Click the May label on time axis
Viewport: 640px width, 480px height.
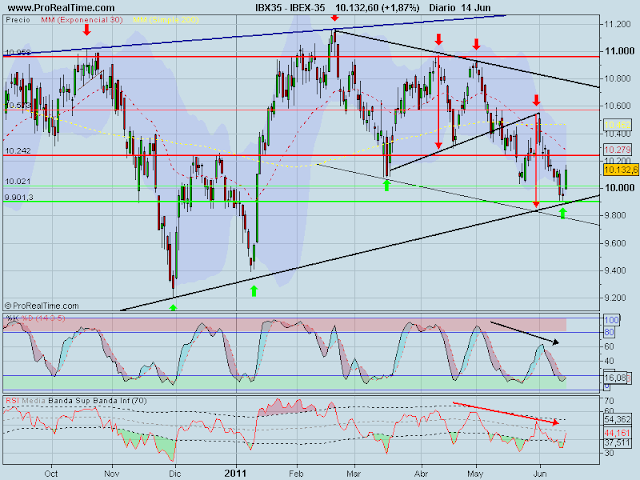[475, 474]
